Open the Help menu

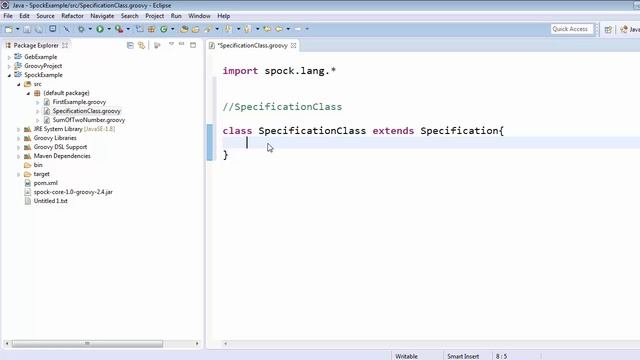(x=223, y=16)
